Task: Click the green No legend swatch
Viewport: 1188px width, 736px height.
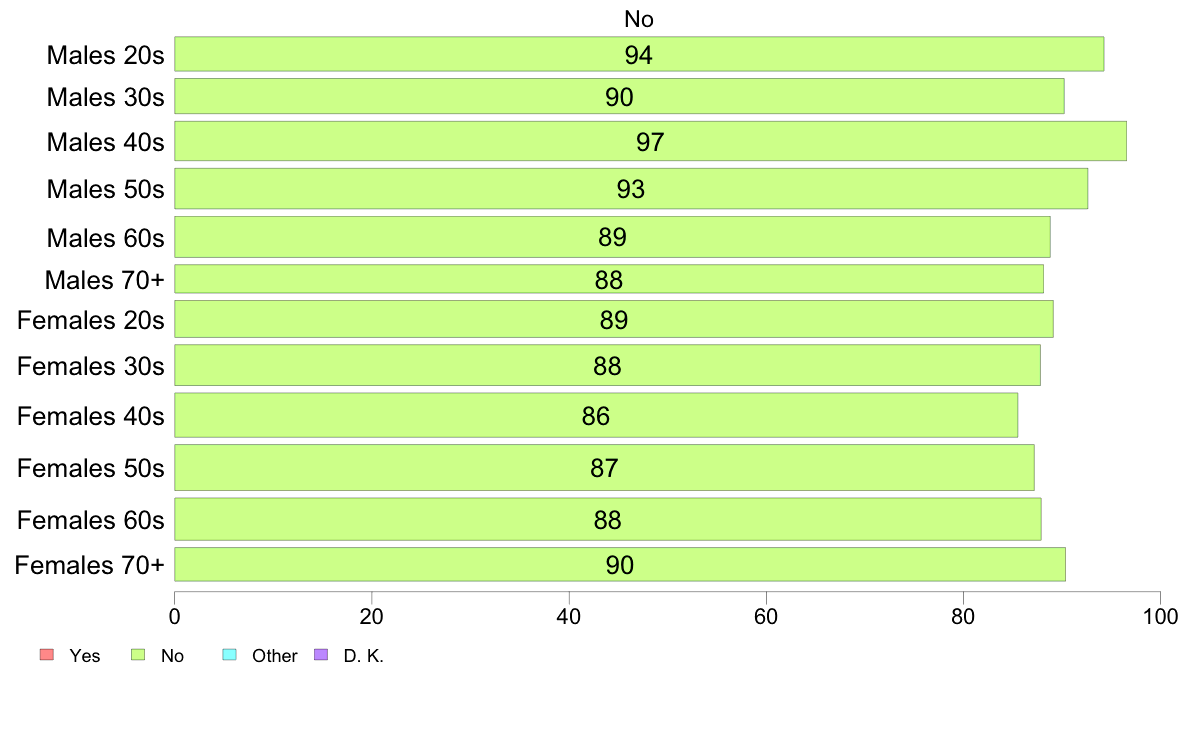Action: (138, 655)
